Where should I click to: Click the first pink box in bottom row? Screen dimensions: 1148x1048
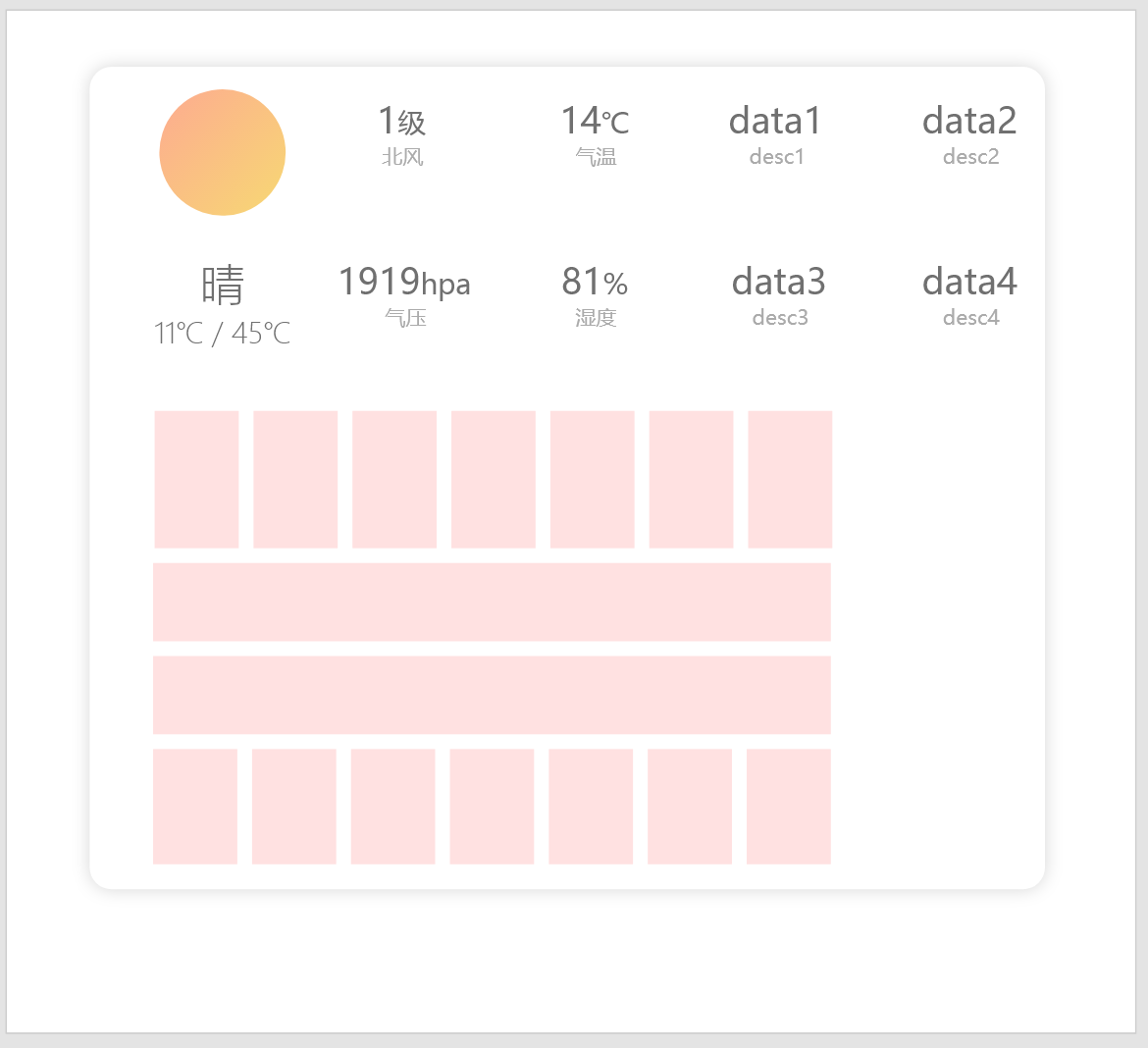tap(195, 807)
